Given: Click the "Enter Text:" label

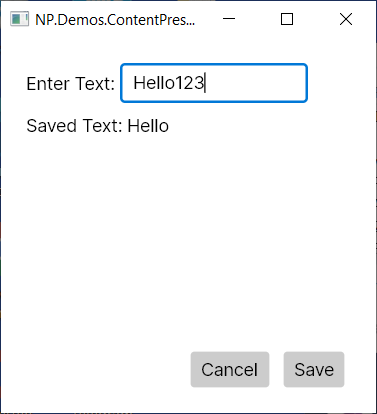Looking at the screenshot, I should [70, 83].
